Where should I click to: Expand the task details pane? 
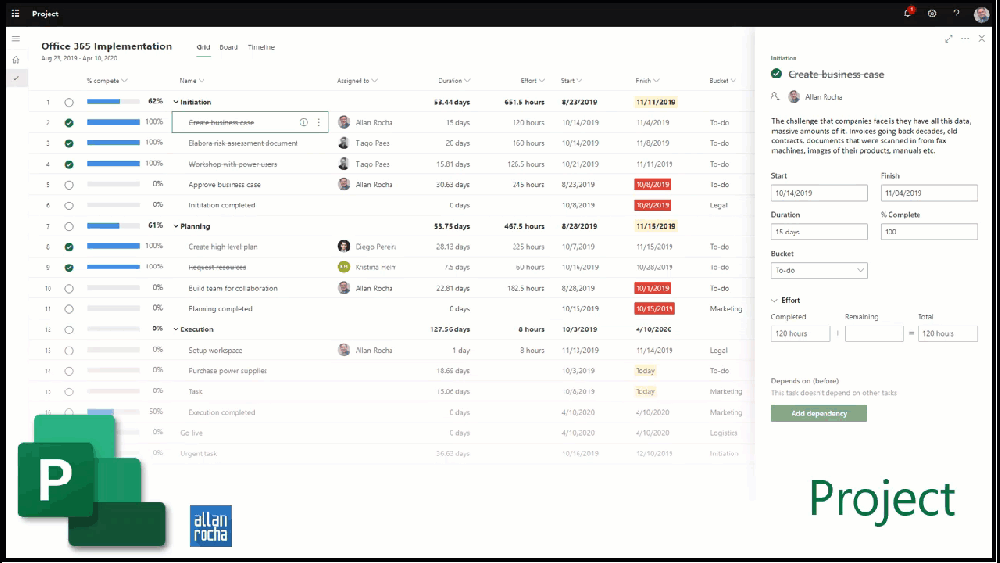click(949, 39)
